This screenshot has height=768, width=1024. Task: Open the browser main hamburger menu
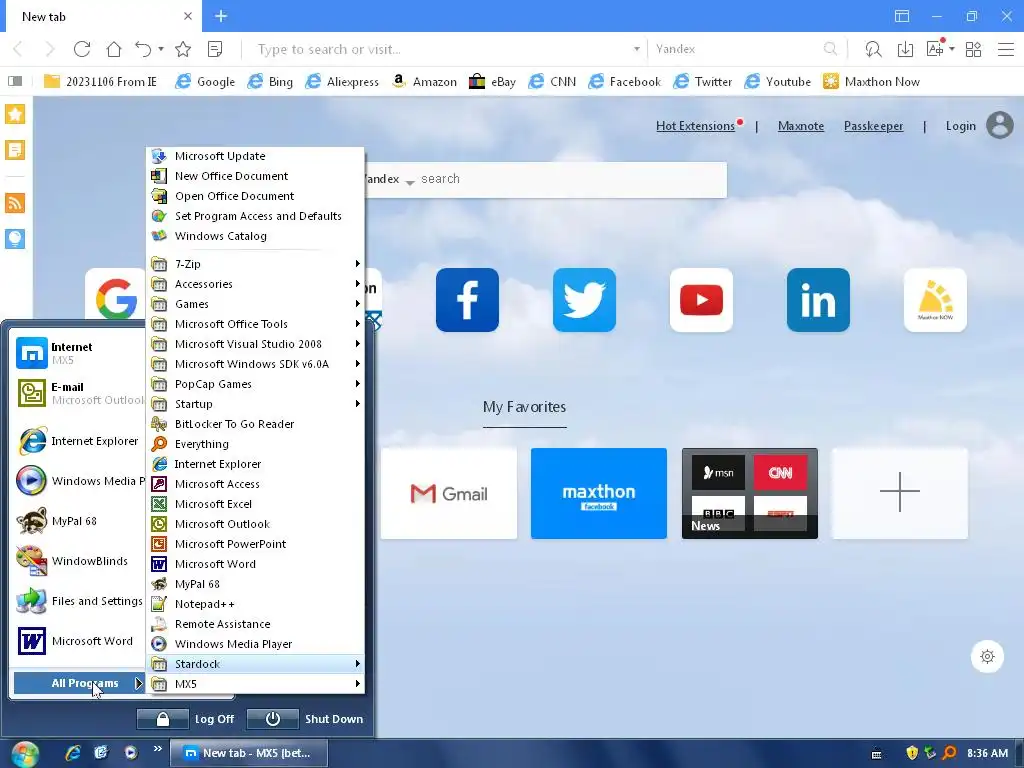(x=1006, y=49)
